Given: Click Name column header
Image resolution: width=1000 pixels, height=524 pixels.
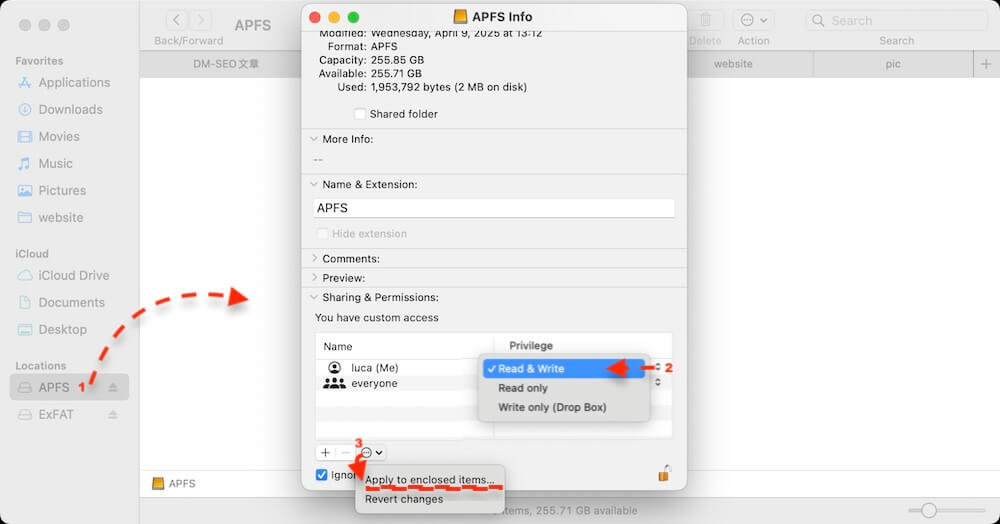Looking at the screenshot, I should click(338, 346).
